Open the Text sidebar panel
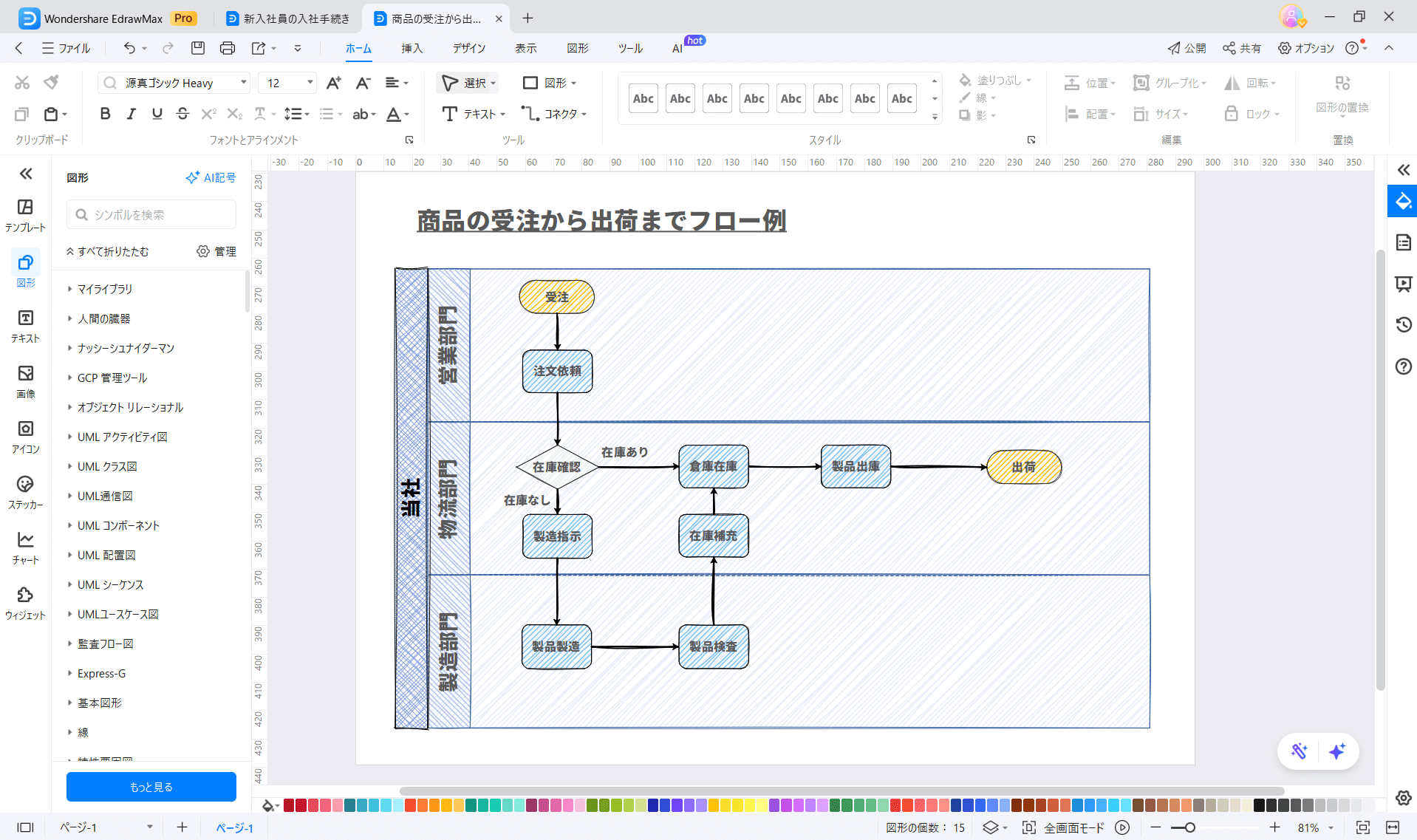The width and height of the screenshot is (1417, 840). (25, 326)
